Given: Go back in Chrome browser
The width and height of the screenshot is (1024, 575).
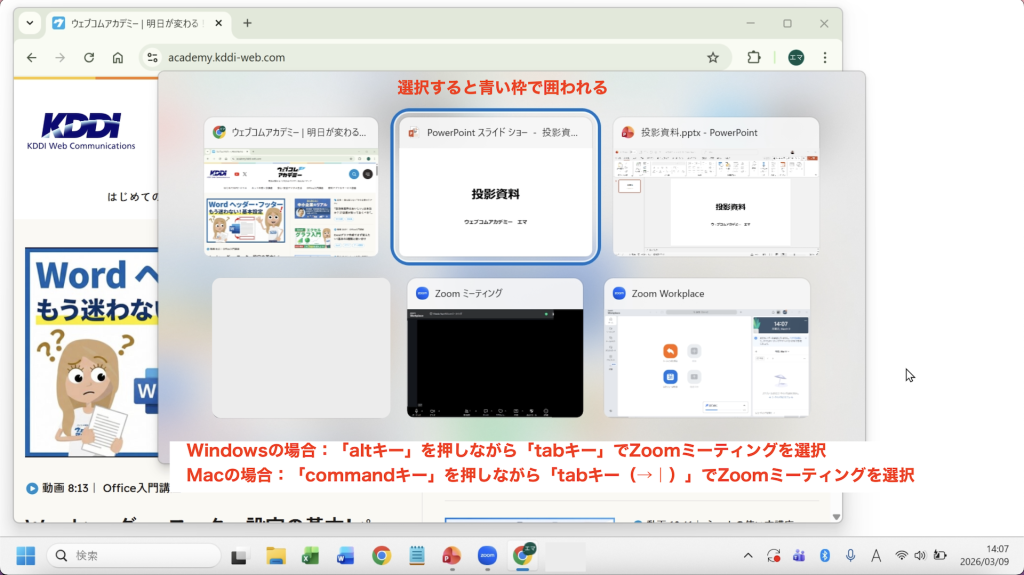Looking at the screenshot, I should [x=31, y=58].
